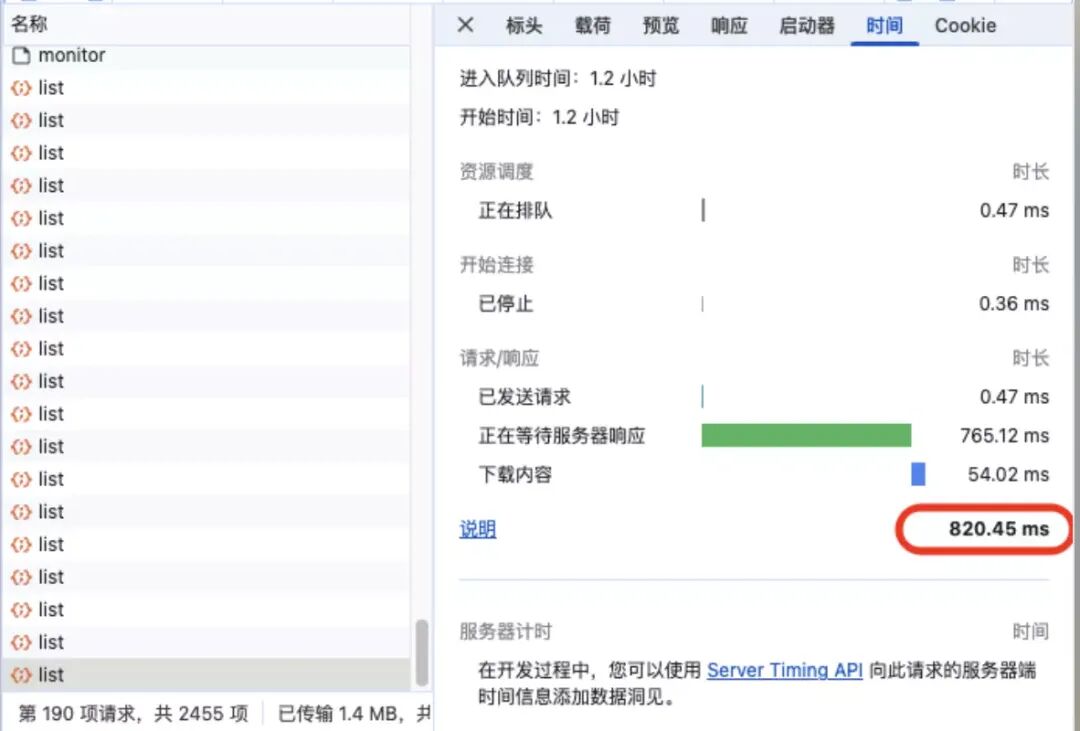
Task: Click the 请求/响应 section heading
Action: pyautogui.click(x=499, y=358)
